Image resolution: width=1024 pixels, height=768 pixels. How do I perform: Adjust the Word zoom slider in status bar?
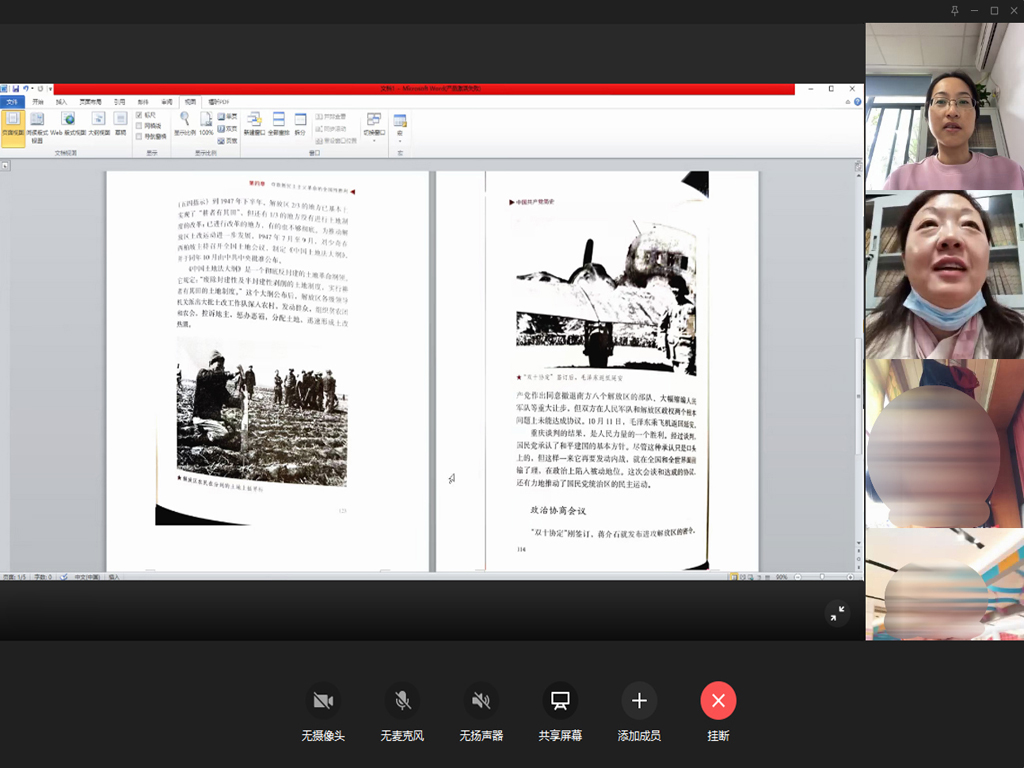[x=822, y=577]
